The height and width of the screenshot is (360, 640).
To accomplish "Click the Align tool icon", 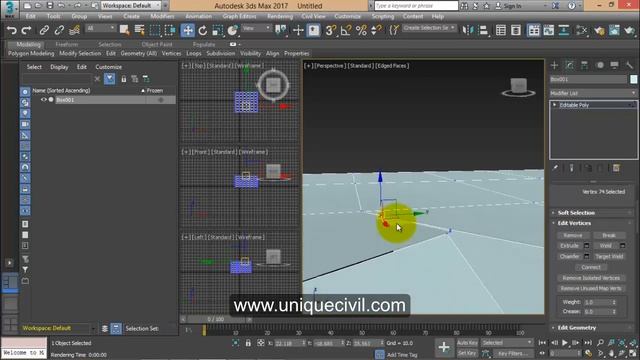I will (483, 30).
